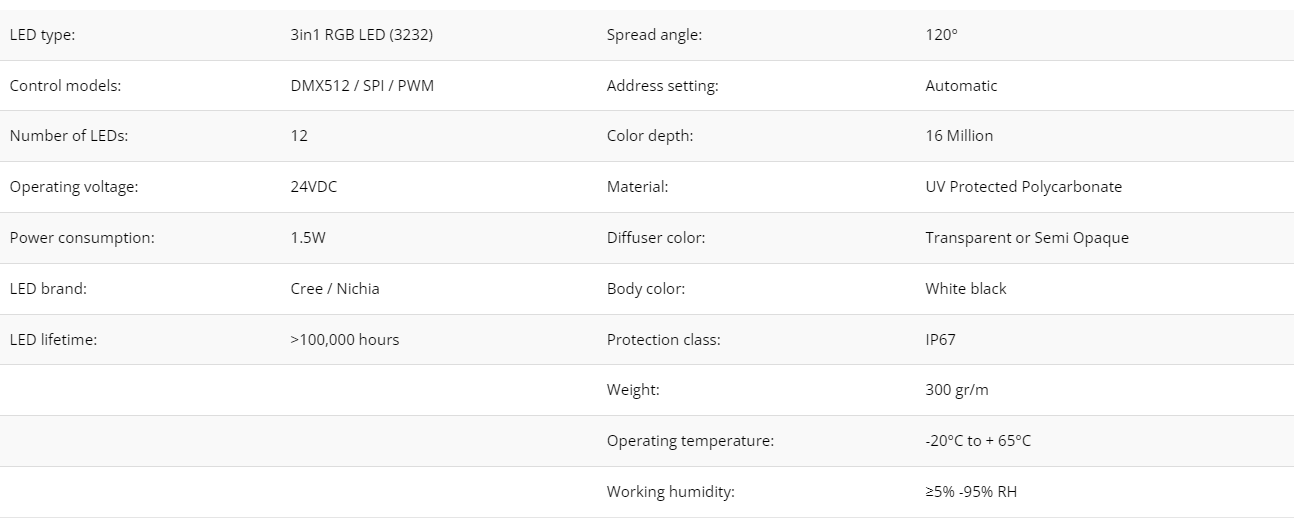
Task: Select the "3in1 RGB LED (3232)" value
Action: [361, 35]
